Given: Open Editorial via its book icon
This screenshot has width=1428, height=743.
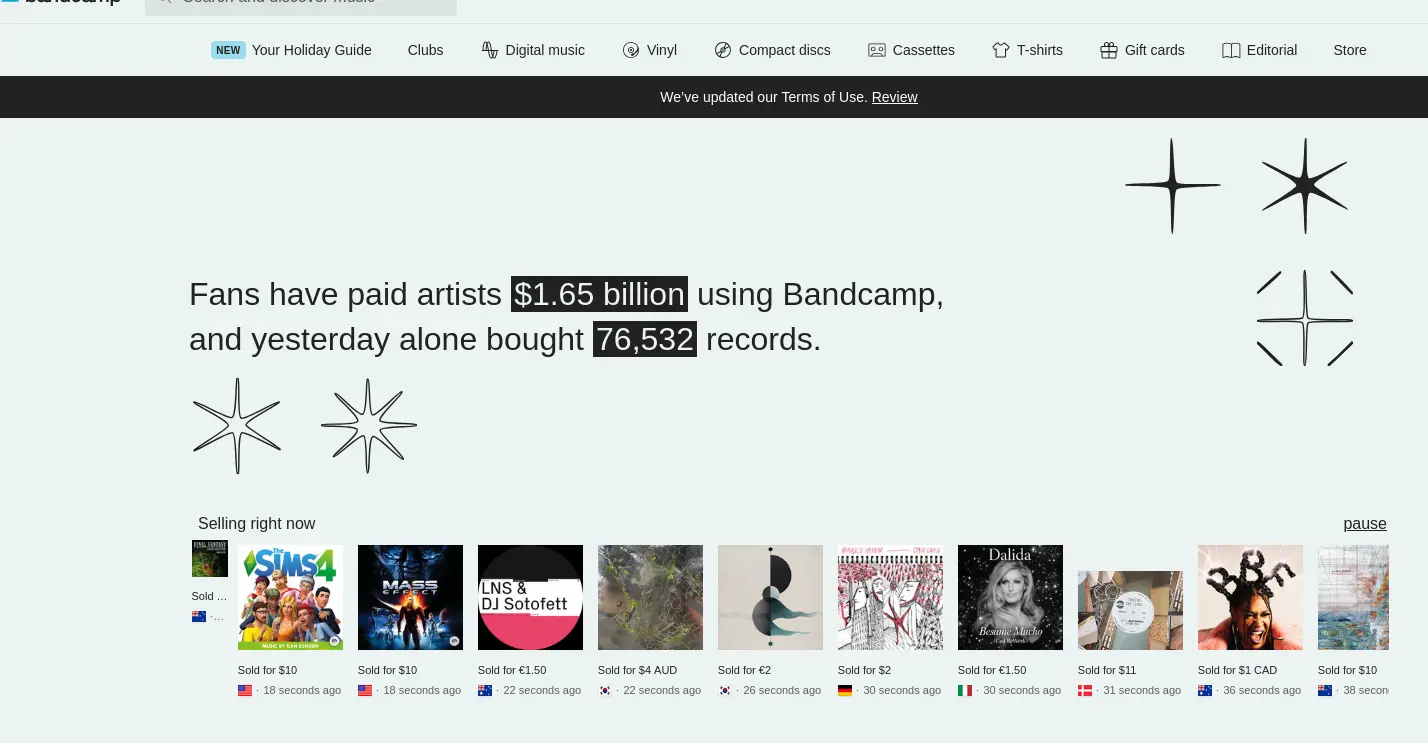Looking at the screenshot, I should click(x=1231, y=50).
